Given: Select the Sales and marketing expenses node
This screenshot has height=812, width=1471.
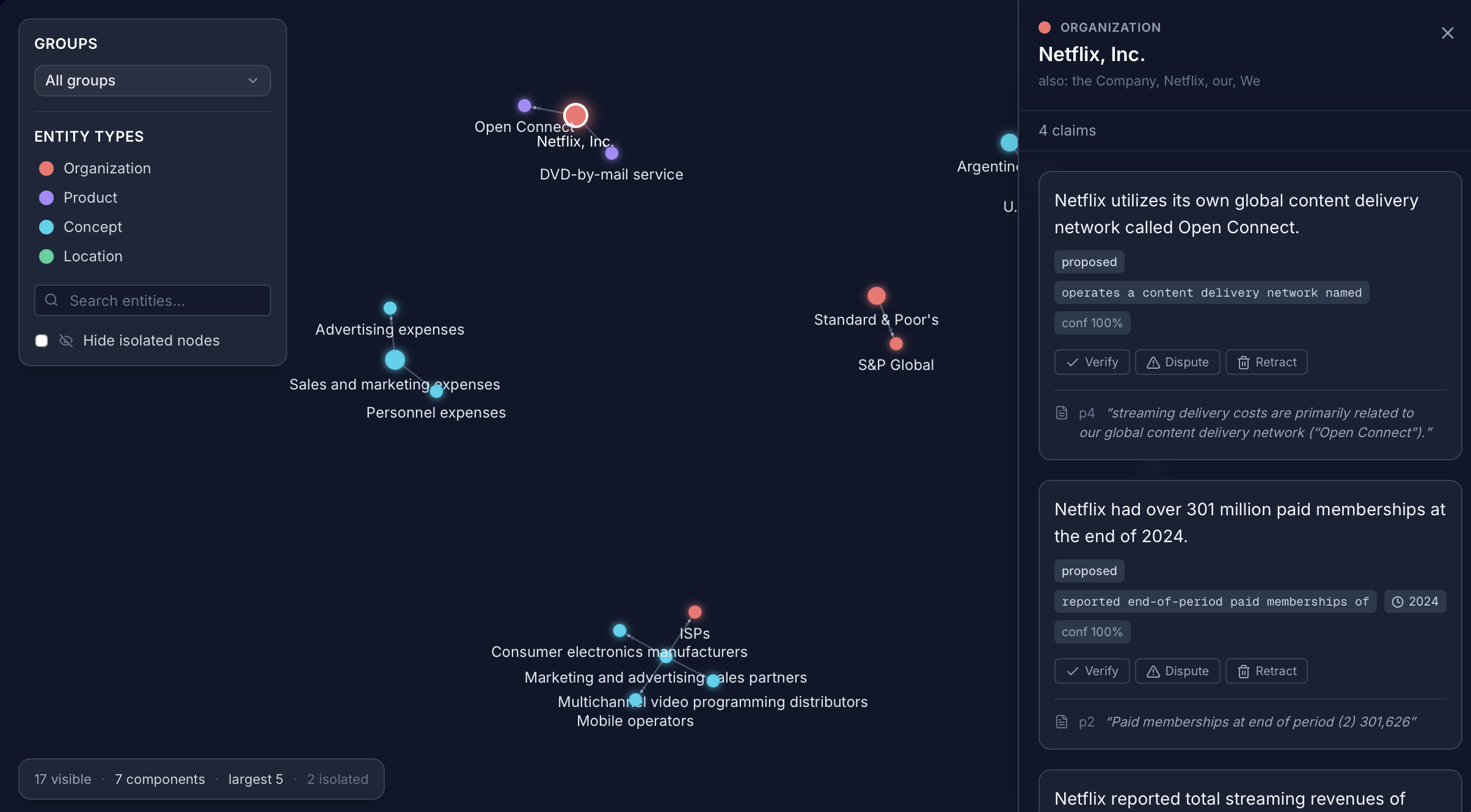Looking at the screenshot, I should coord(395,360).
